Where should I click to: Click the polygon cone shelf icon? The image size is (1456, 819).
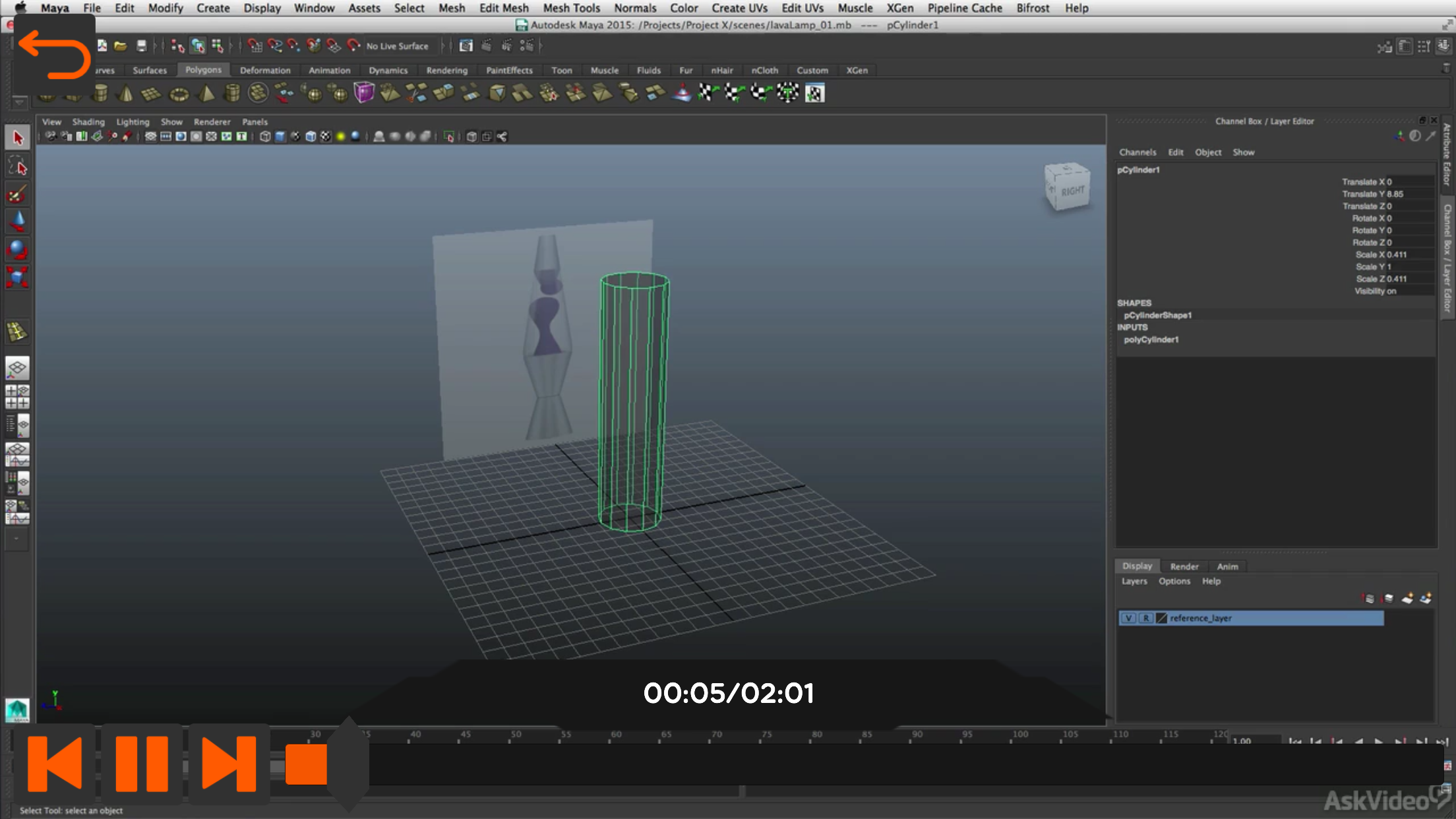(x=125, y=94)
